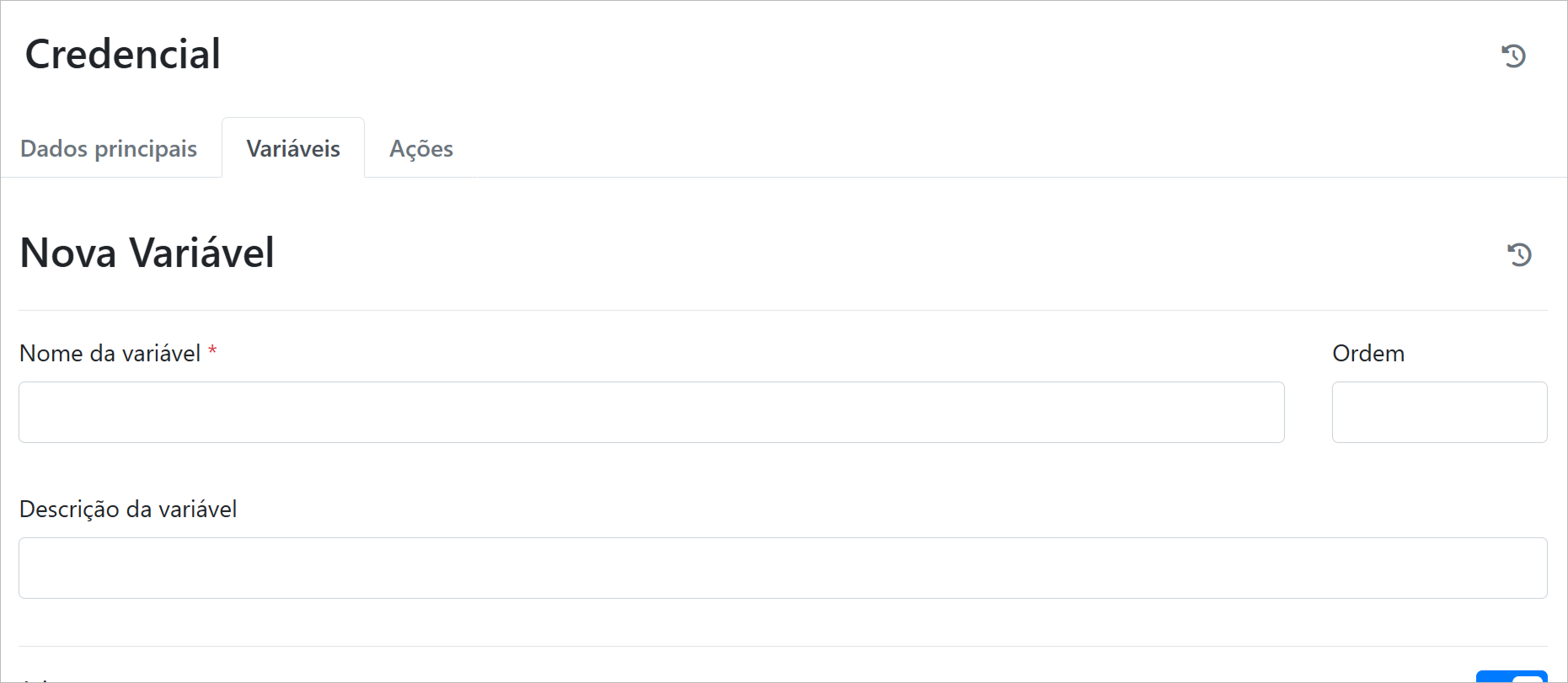Image resolution: width=1568 pixels, height=683 pixels.
Task: Focus the Nome da variável input field
Action: point(650,413)
